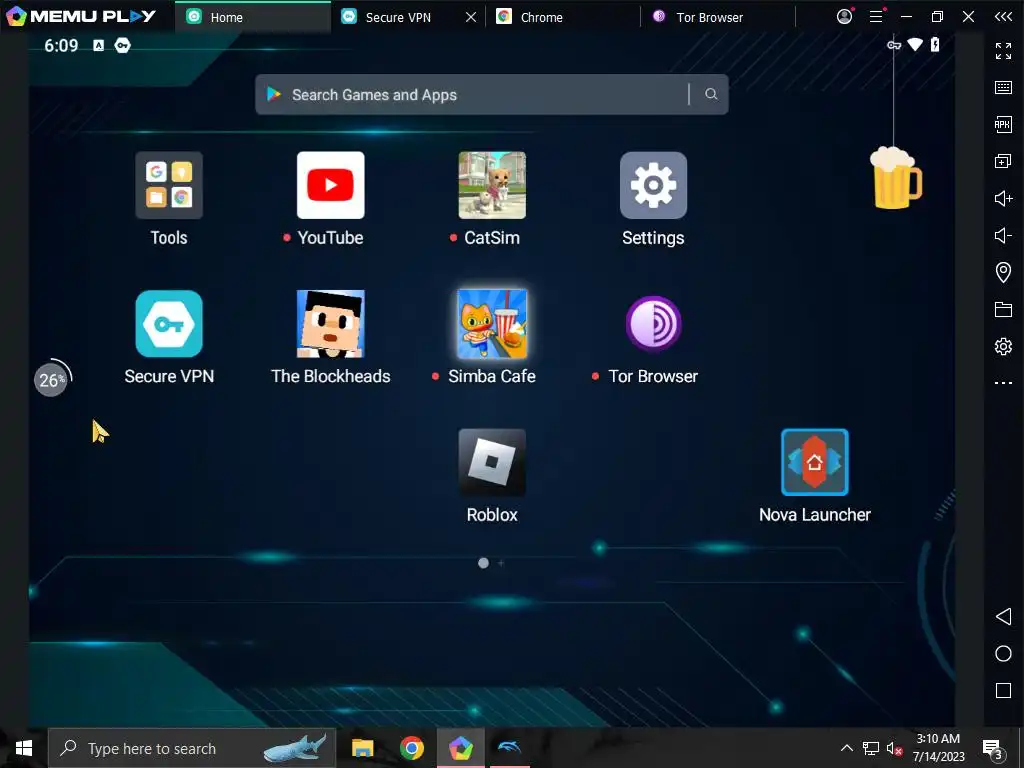Open Android Settings app

653,185
